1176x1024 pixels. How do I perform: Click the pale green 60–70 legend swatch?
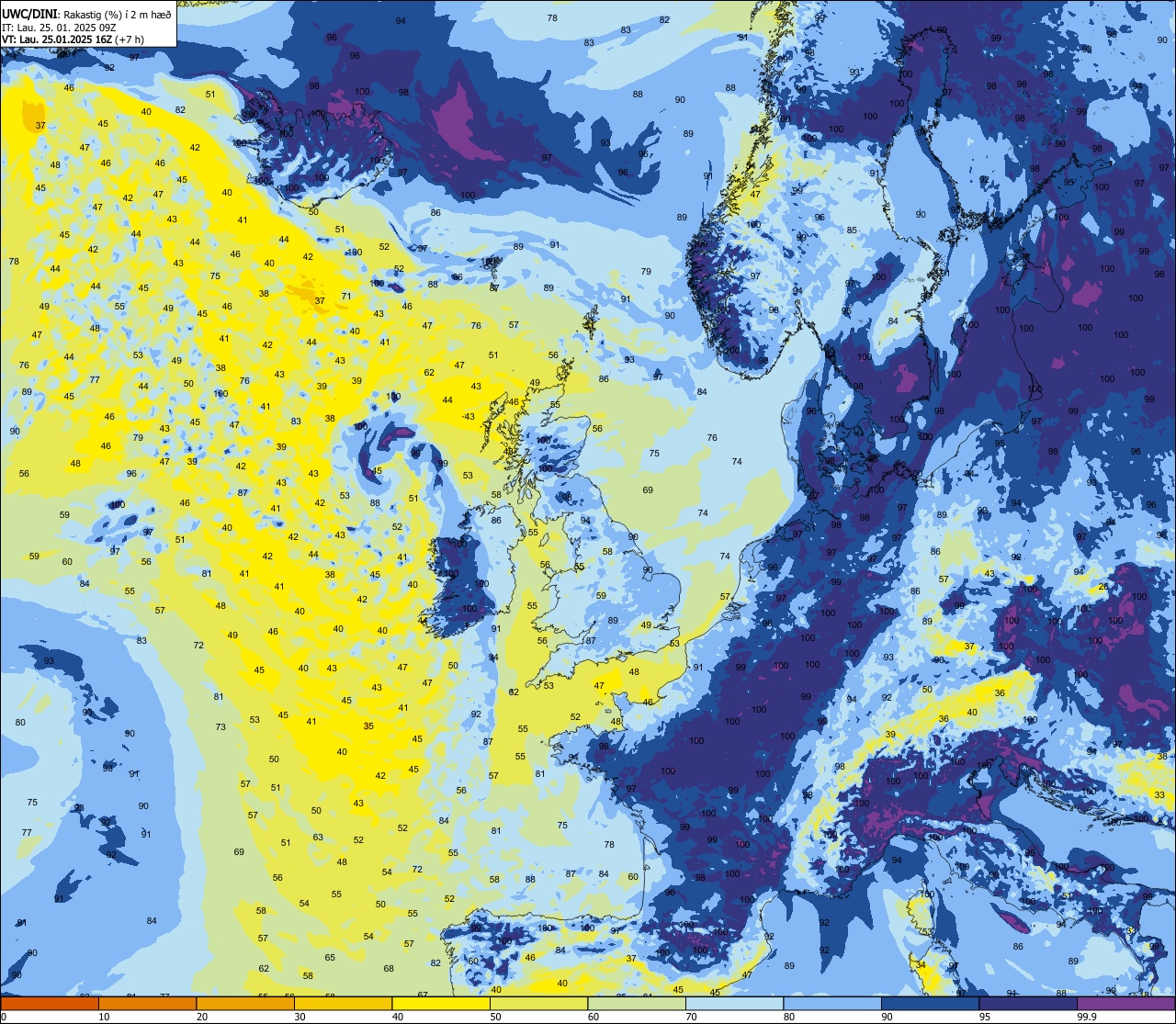coord(637,1004)
